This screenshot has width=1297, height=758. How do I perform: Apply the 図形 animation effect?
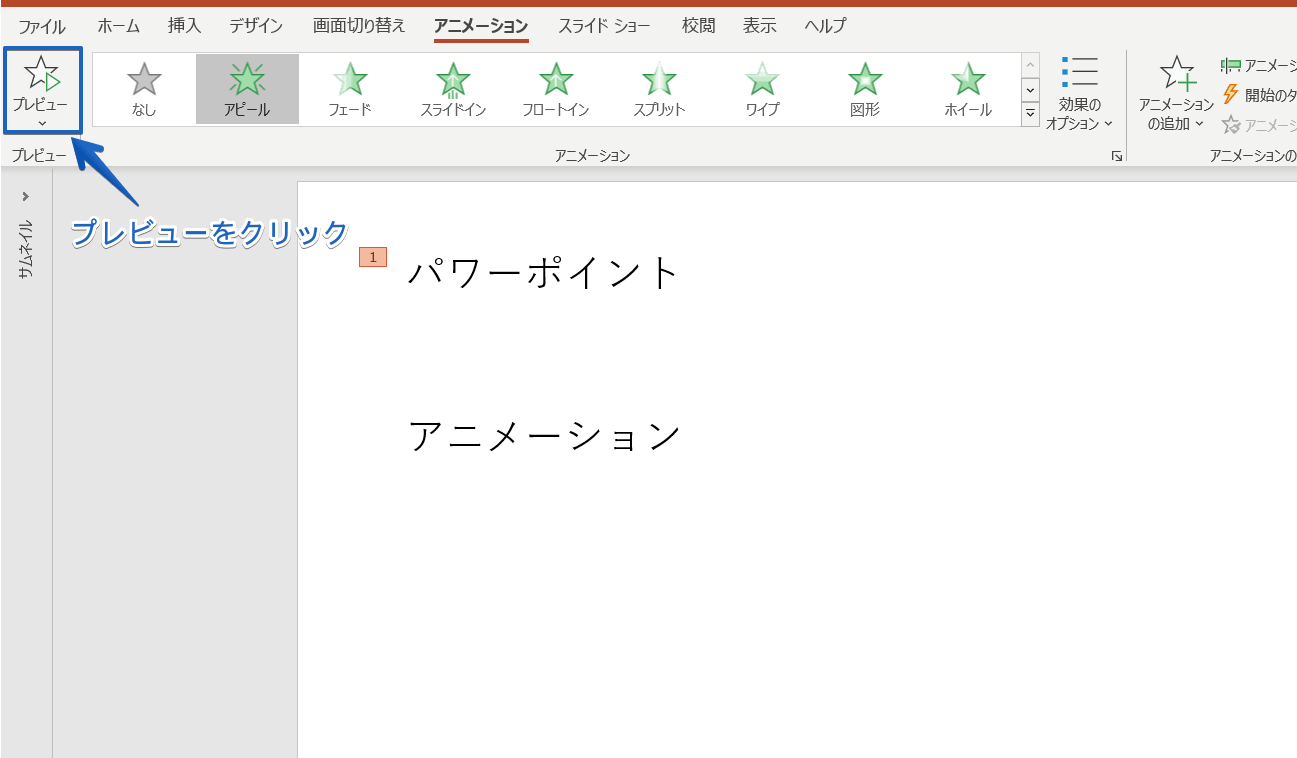point(865,89)
